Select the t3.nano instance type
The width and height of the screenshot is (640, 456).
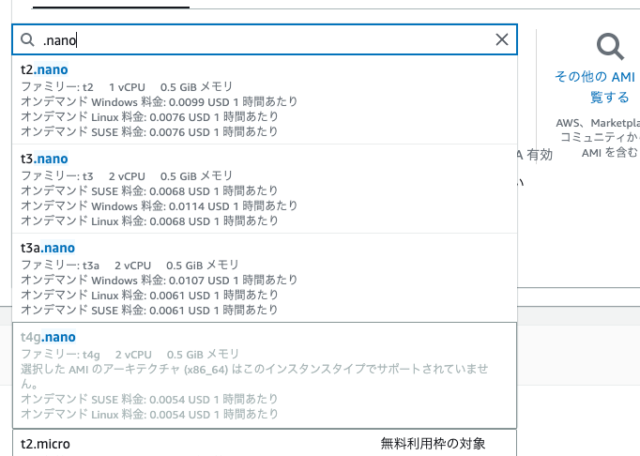(x=264, y=189)
